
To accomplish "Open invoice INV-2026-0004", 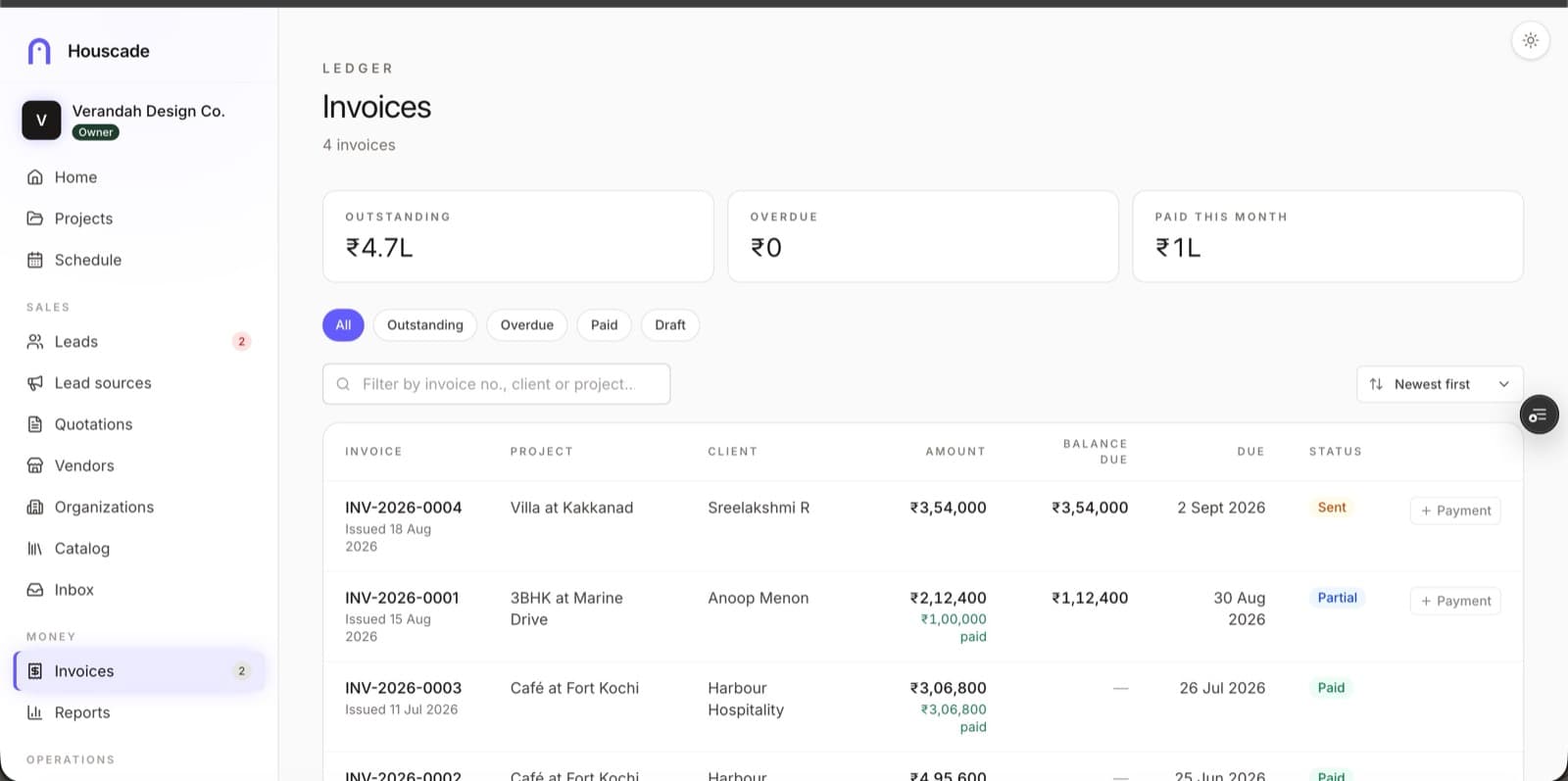I will click(403, 508).
